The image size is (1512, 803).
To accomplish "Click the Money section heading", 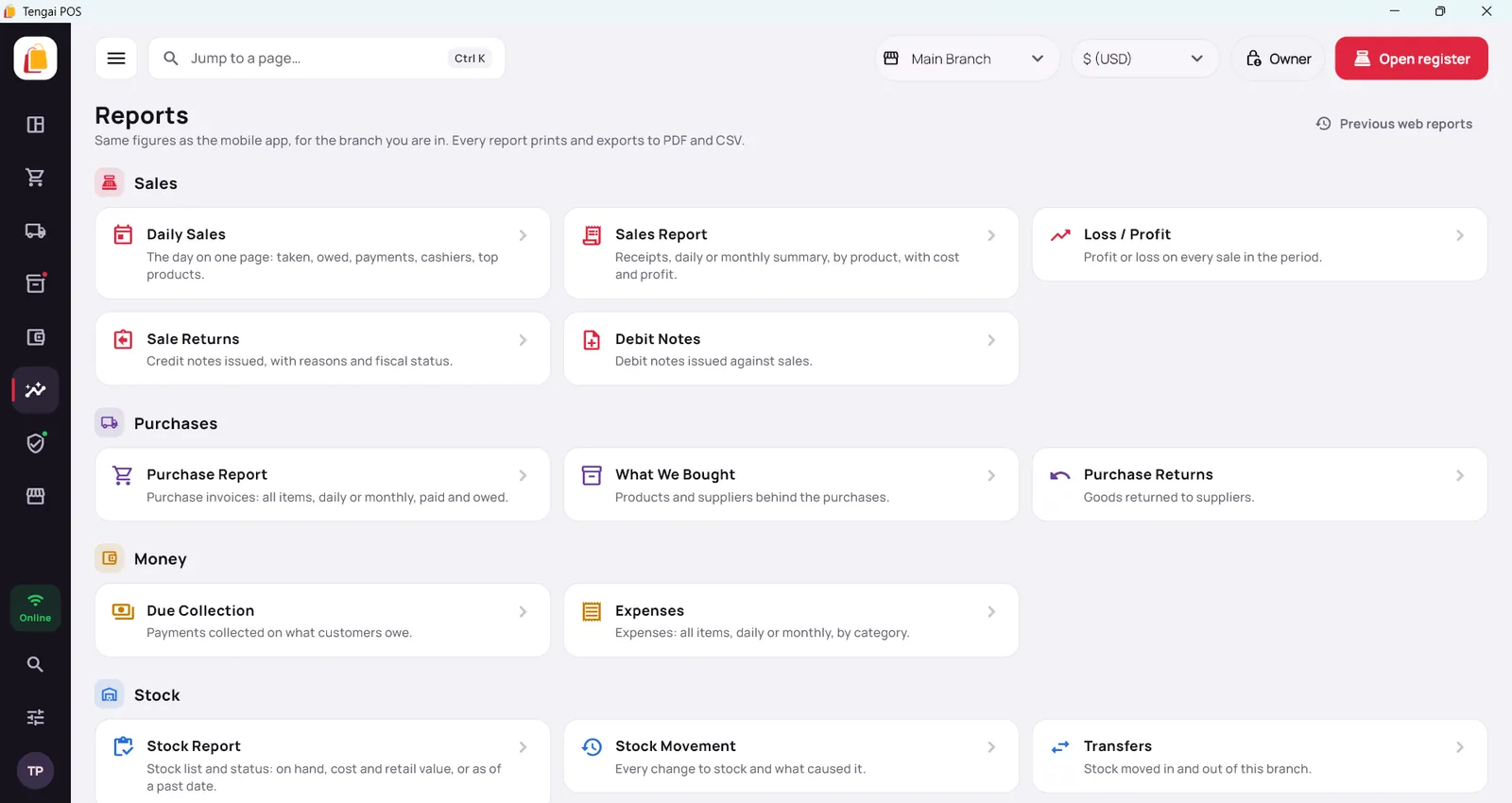I will click(161, 559).
